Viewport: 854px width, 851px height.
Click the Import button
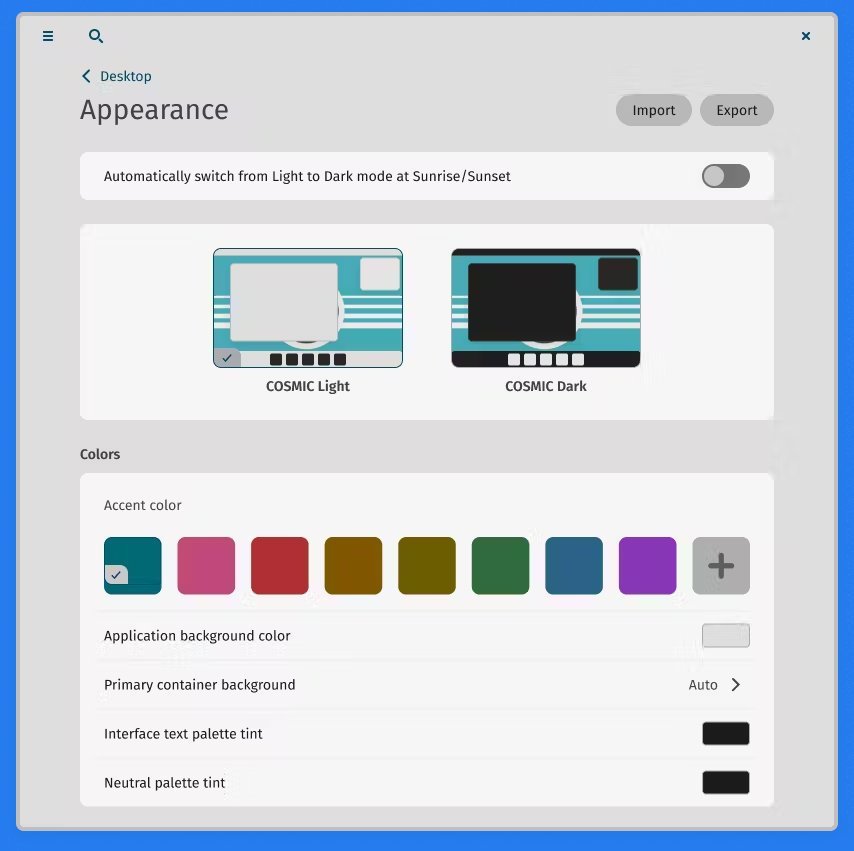coord(654,110)
